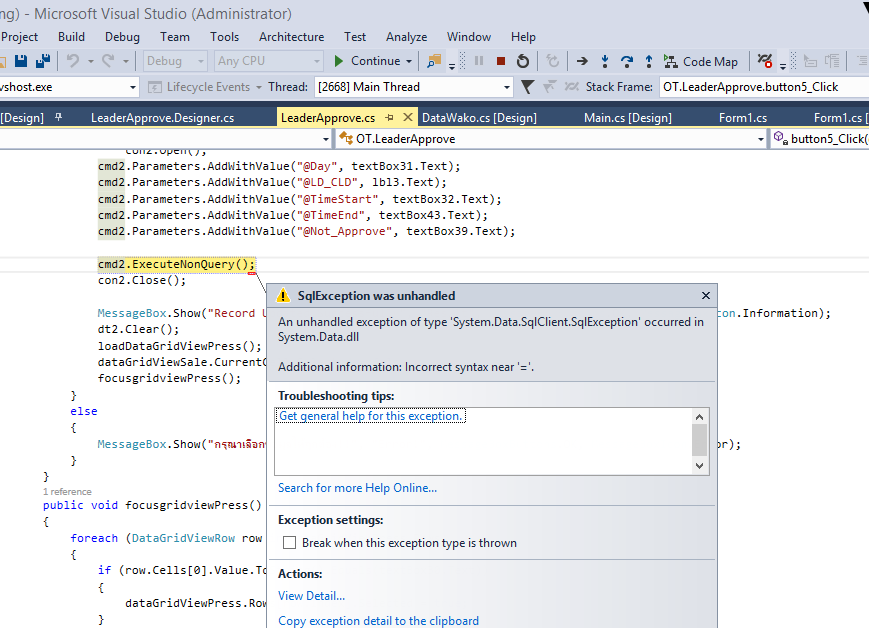Open the Redo history dropdown arrow
The image size is (869, 628).
click(x=126, y=61)
